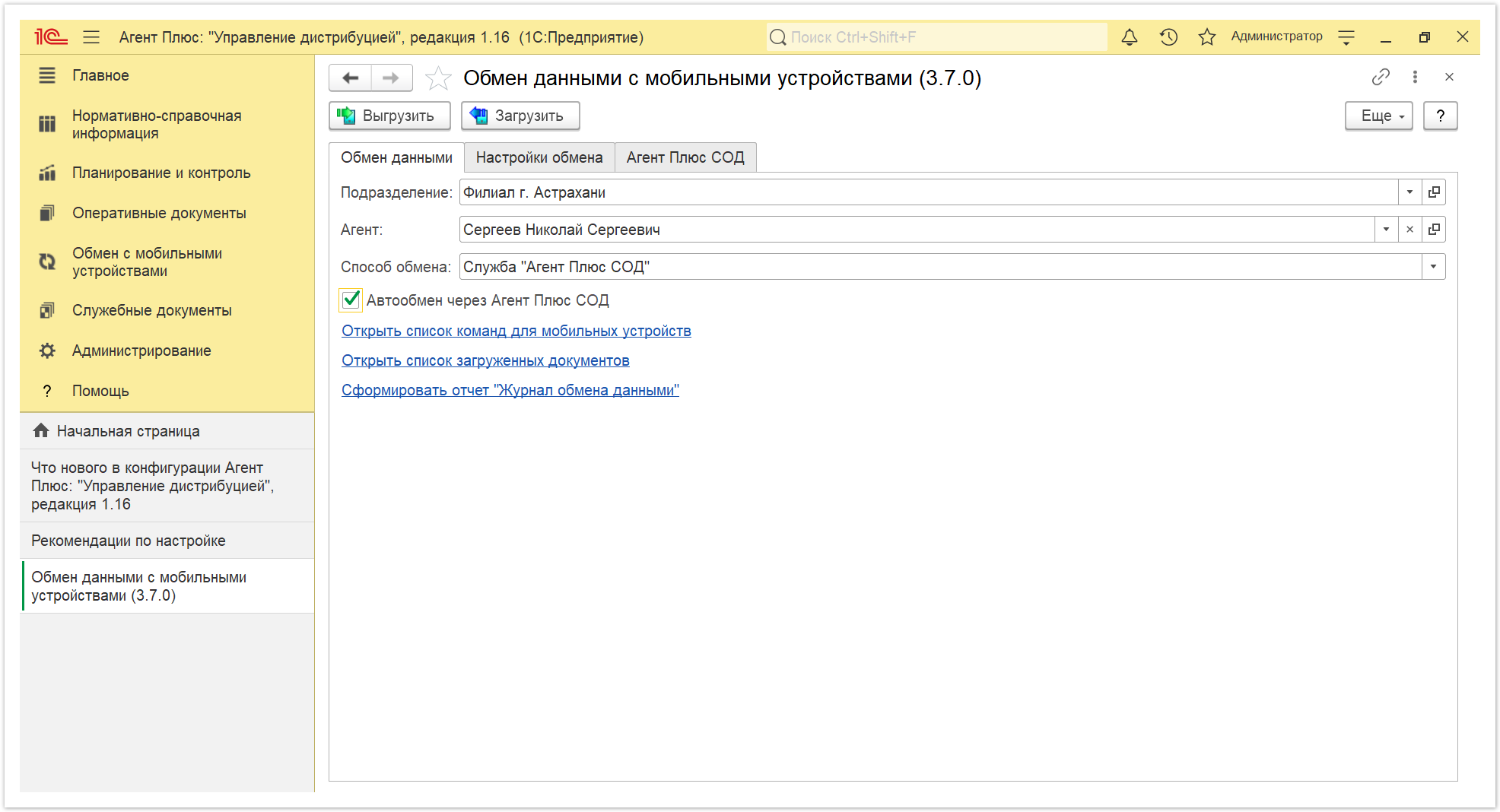Viewport: 1500px width, 812px height.
Task: Click the Главное lines icon in sidebar
Action: (x=47, y=75)
